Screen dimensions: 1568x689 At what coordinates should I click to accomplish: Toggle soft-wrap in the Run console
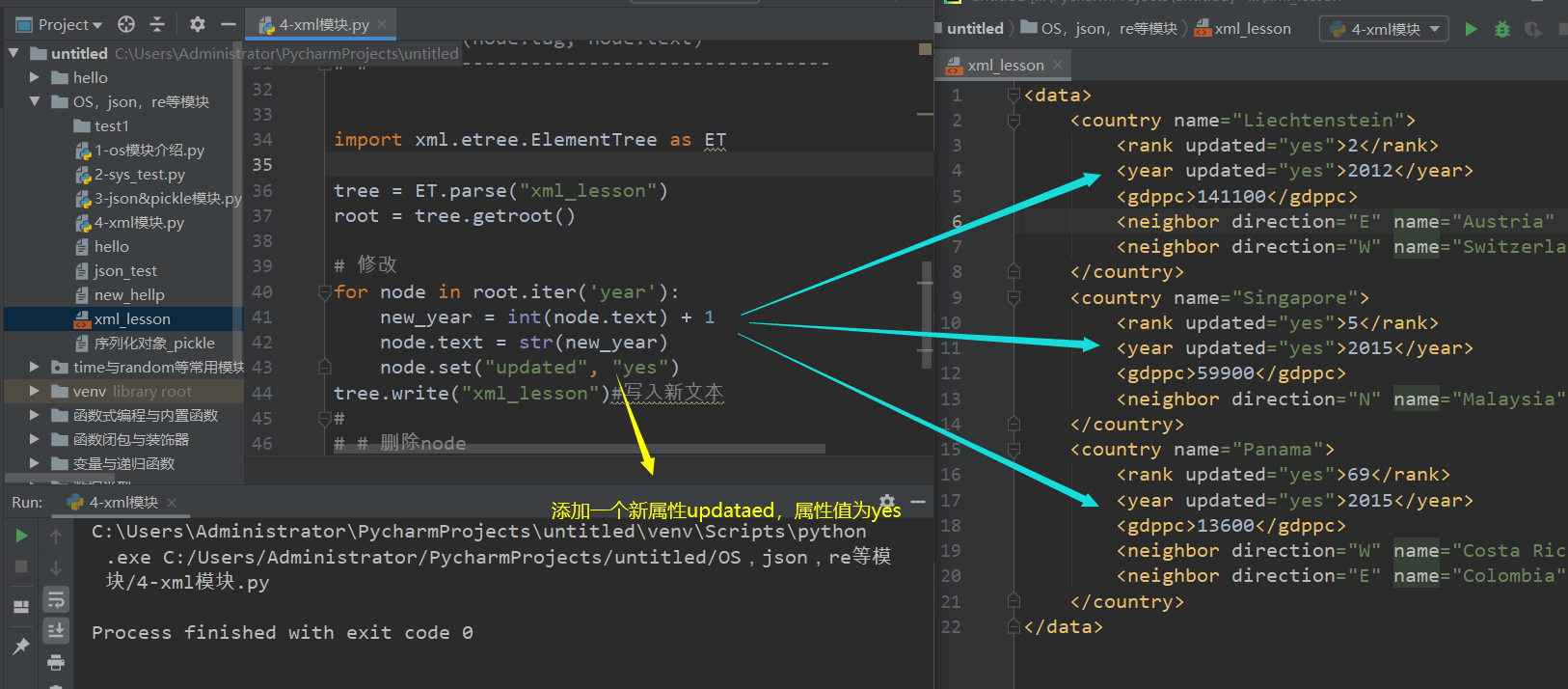(56, 599)
